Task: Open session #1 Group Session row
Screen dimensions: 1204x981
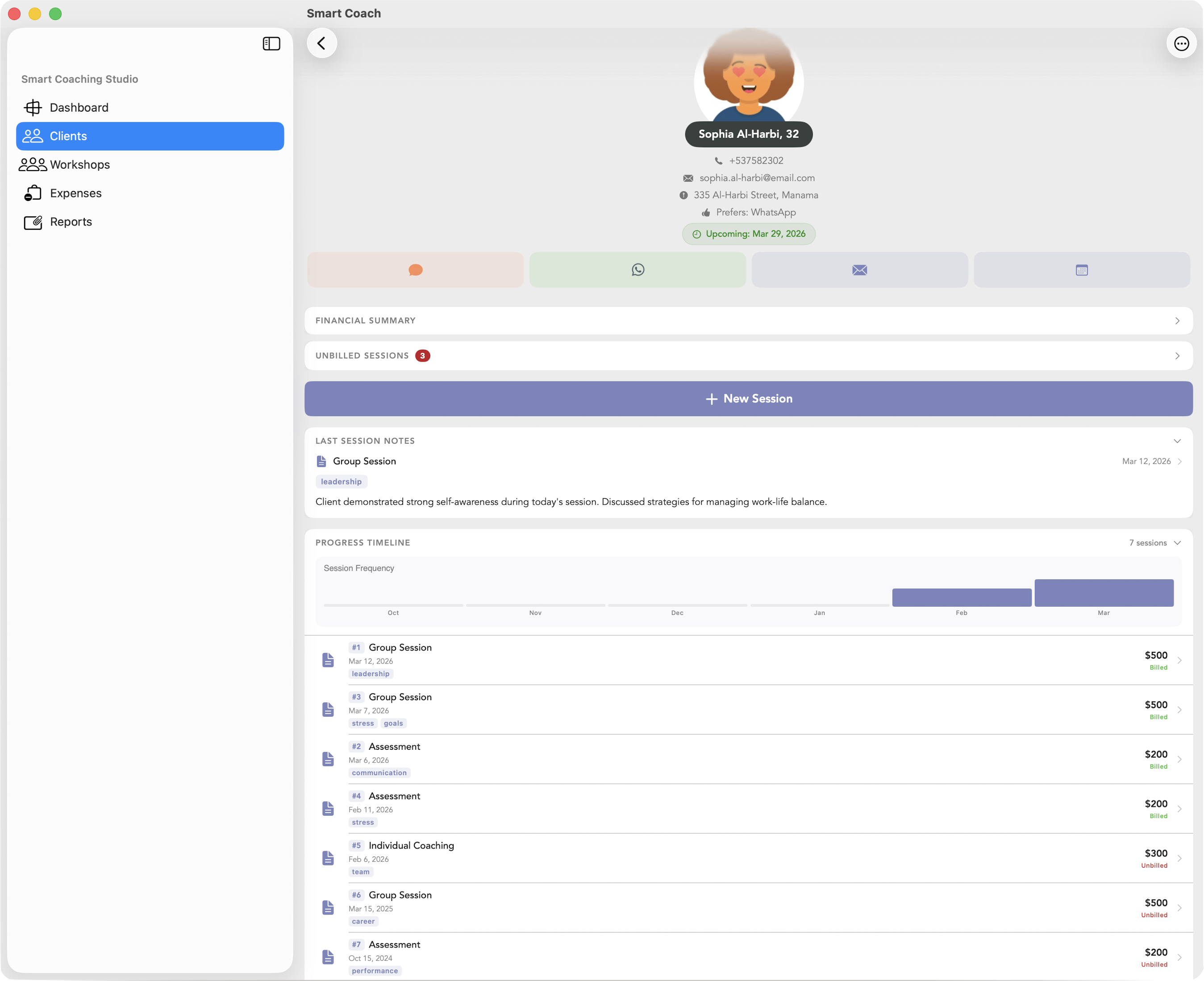Action: pos(748,660)
